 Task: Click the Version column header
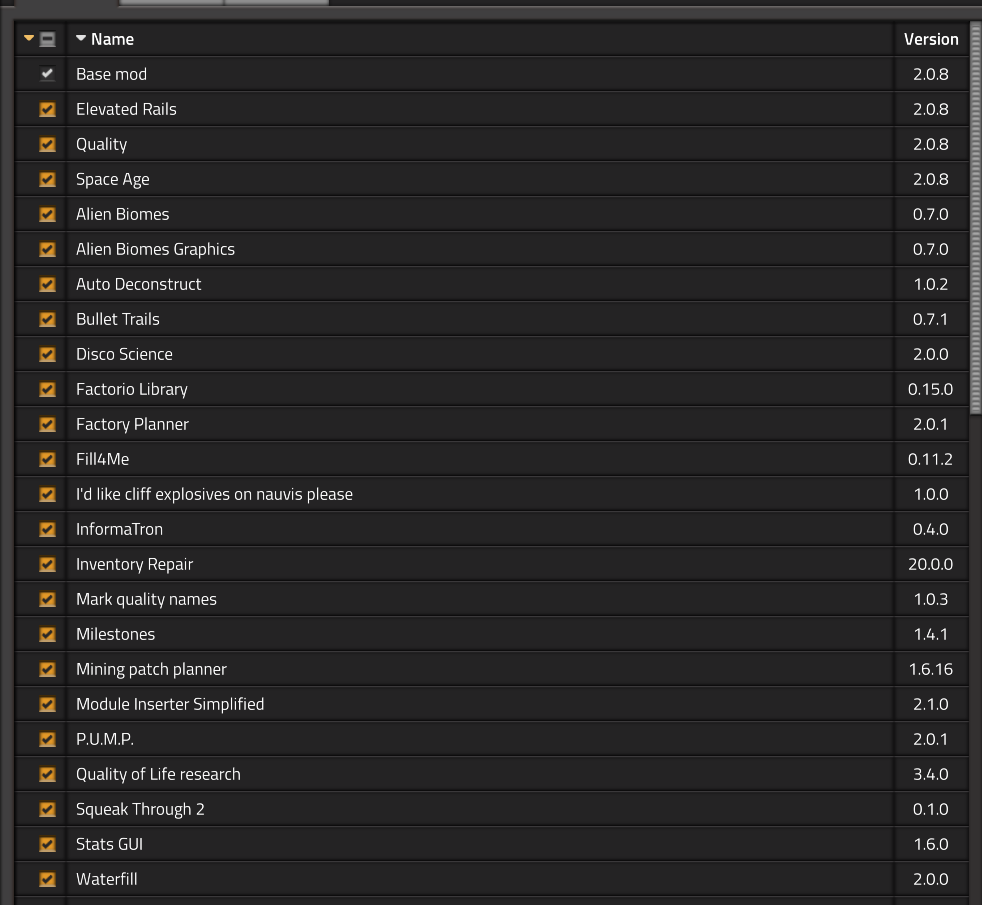931,39
